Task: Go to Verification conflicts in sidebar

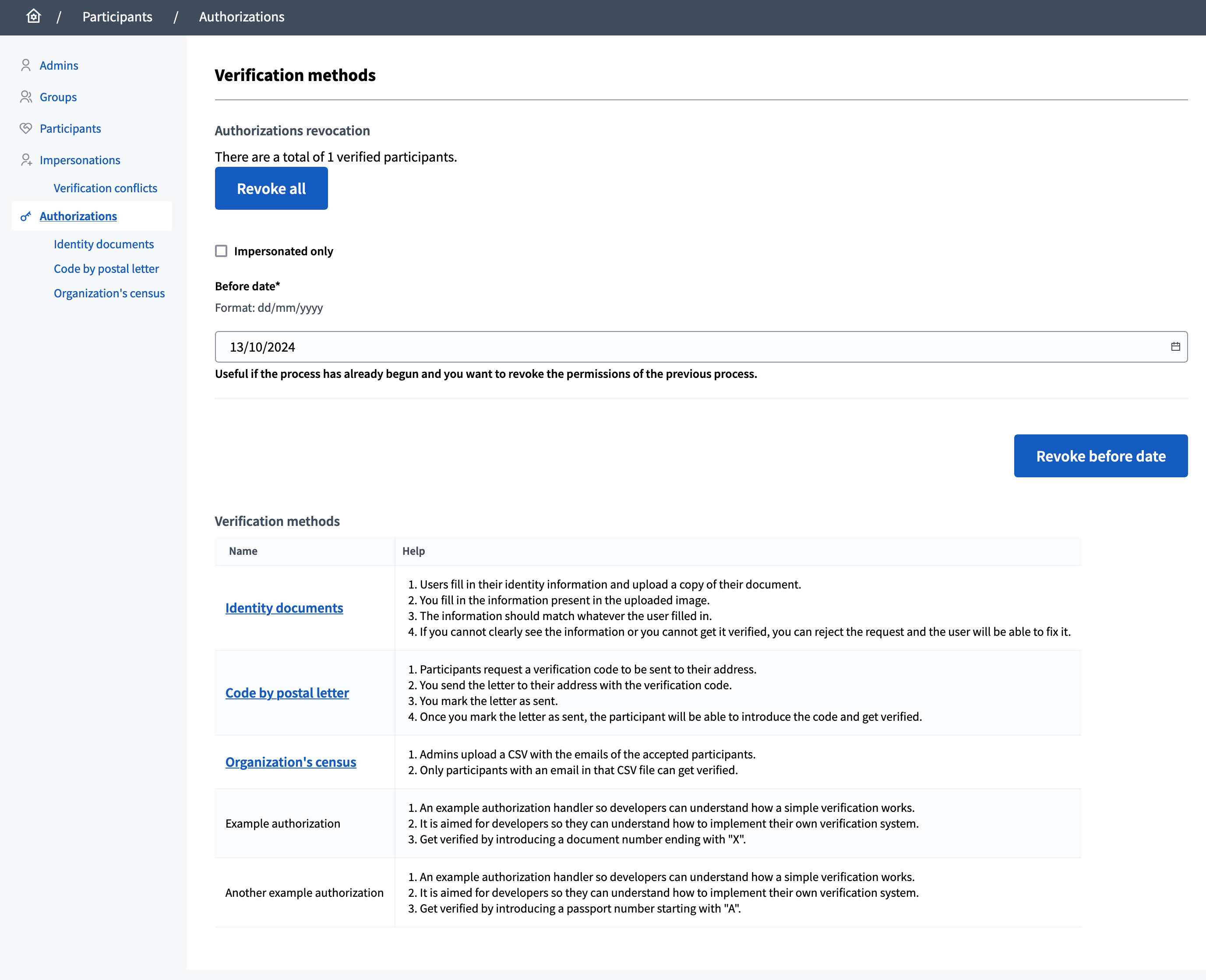Action: point(105,188)
